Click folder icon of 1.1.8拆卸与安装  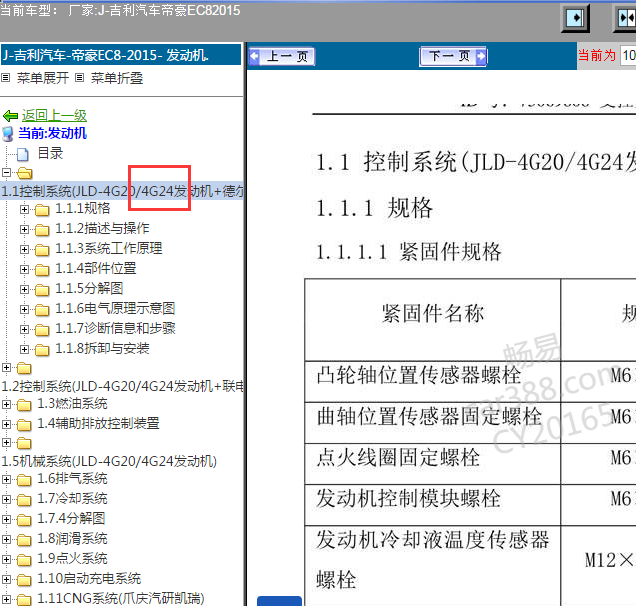pyautogui.click(x=42, y=349)
